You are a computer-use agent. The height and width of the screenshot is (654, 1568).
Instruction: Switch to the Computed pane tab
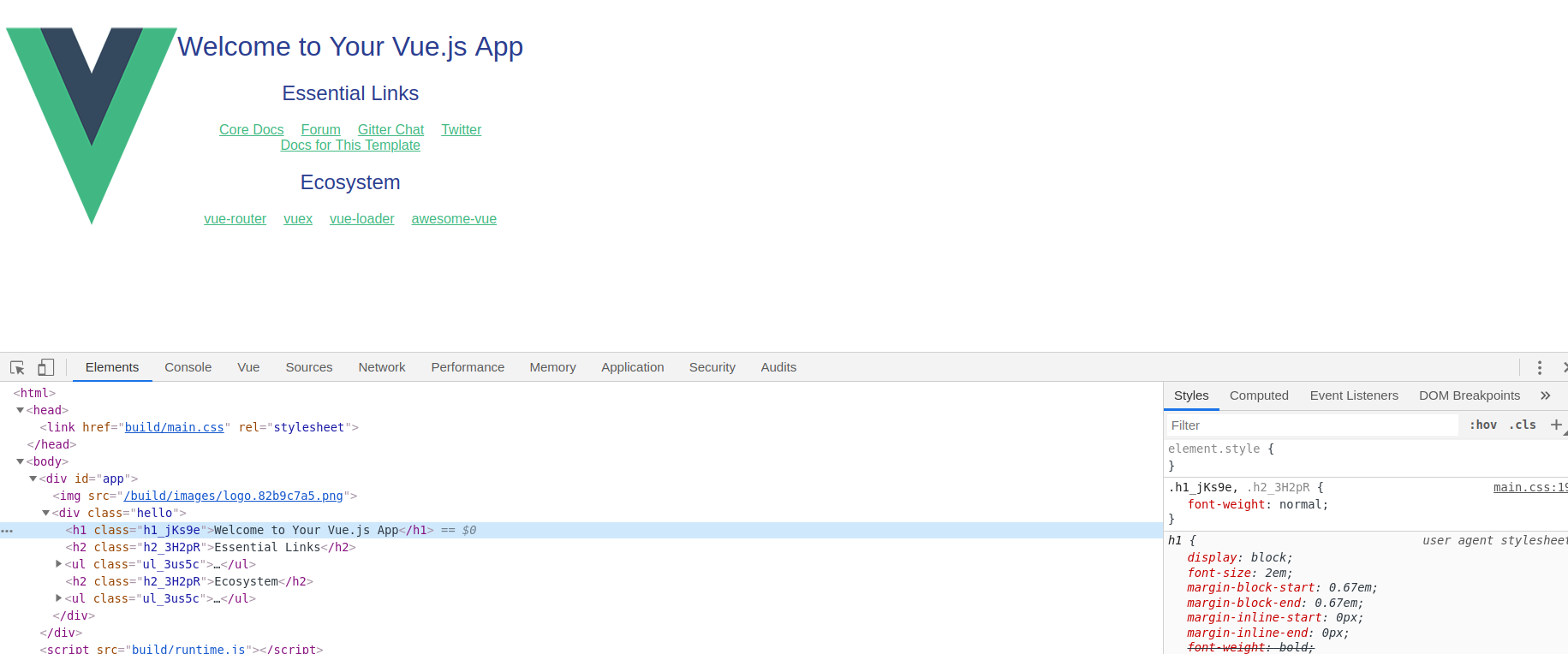(x=1259, y=395)
